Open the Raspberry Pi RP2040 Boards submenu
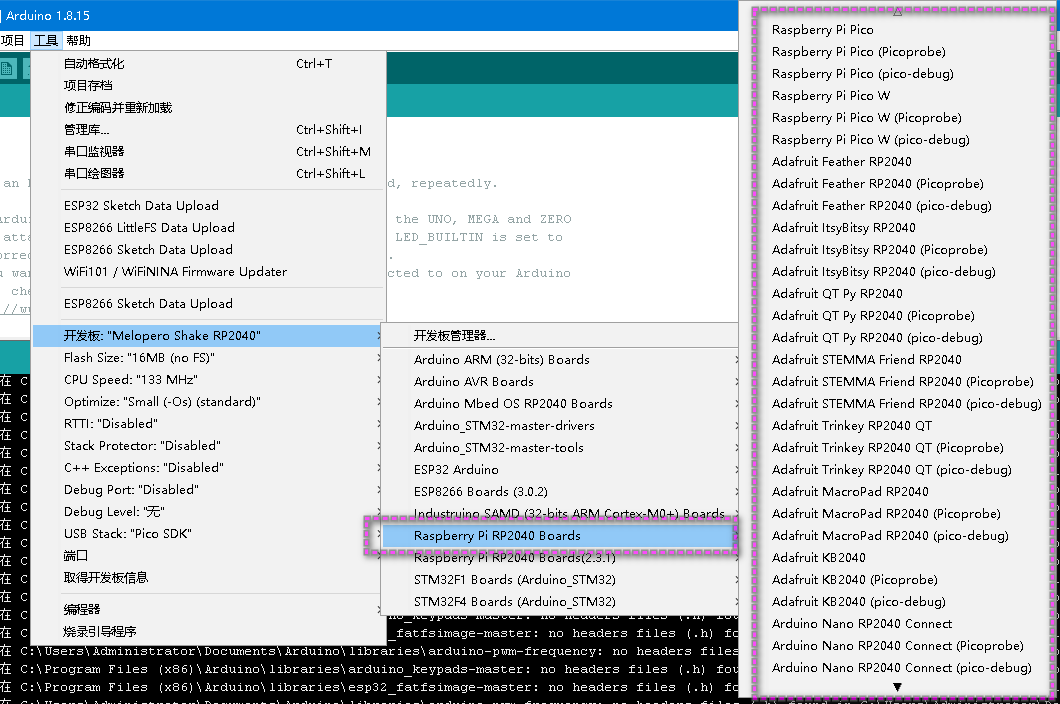 pos(497,536)
